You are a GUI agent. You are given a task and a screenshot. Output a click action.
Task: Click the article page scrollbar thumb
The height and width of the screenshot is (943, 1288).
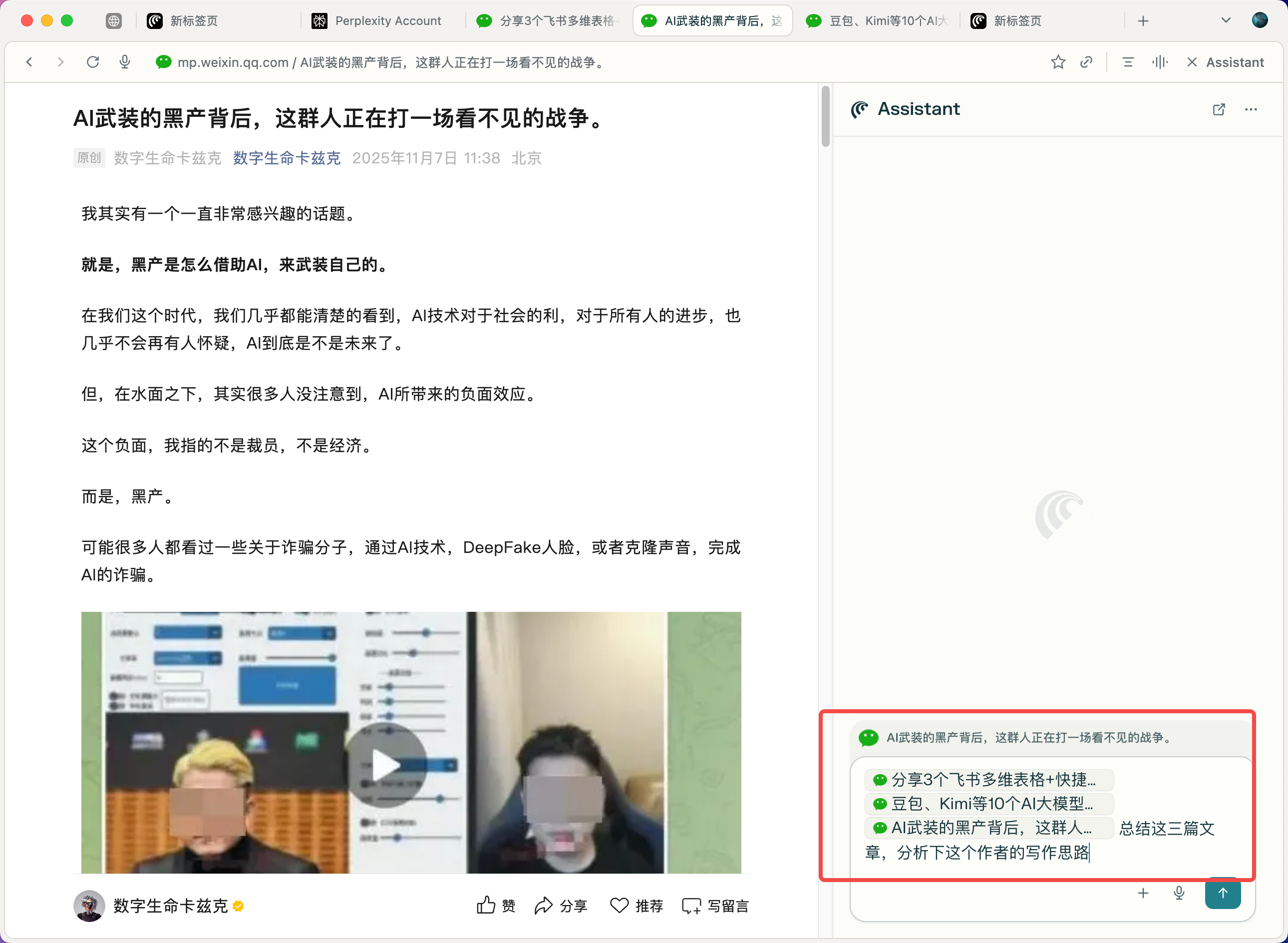[825, 116]
